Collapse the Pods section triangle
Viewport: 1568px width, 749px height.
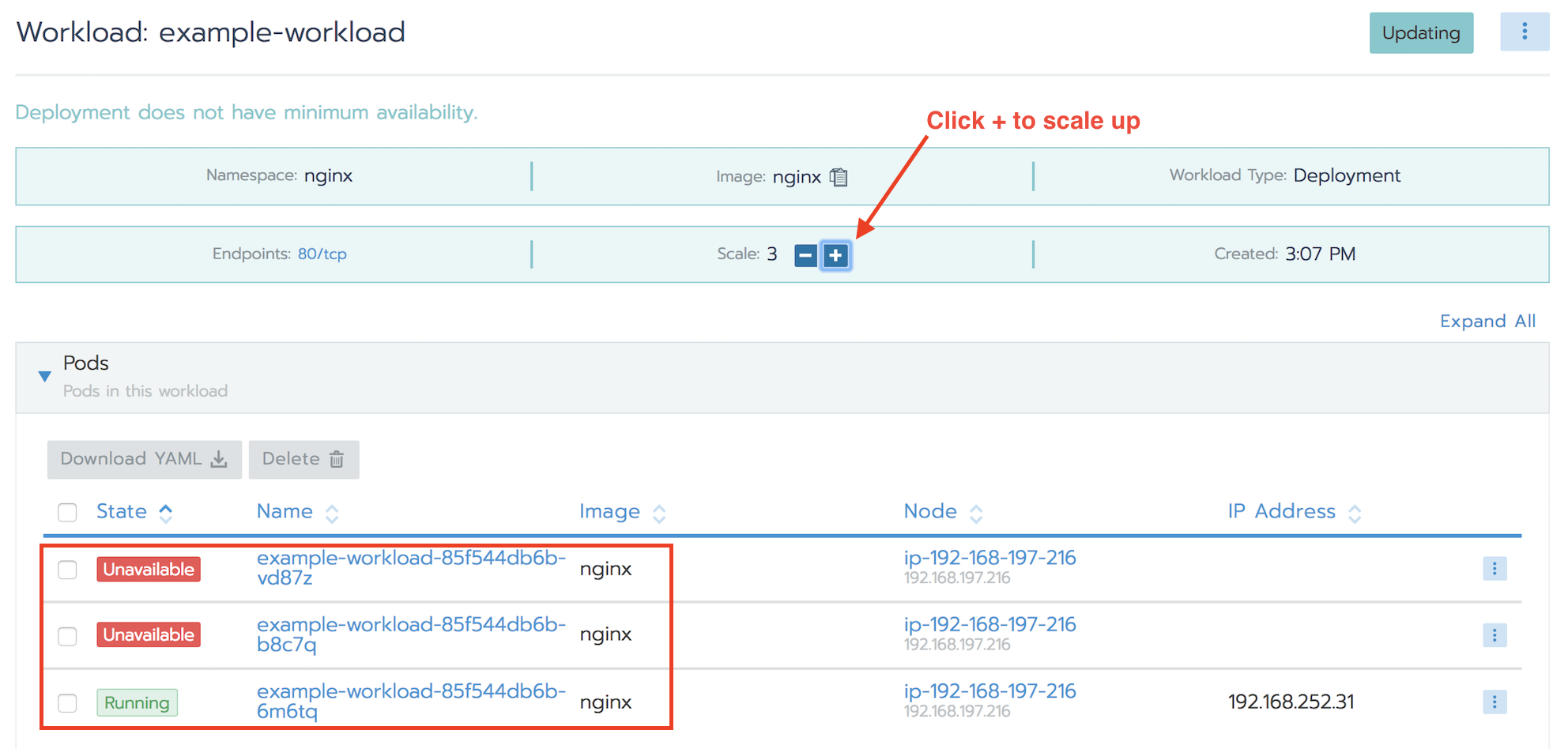click(x=44, y=377)
